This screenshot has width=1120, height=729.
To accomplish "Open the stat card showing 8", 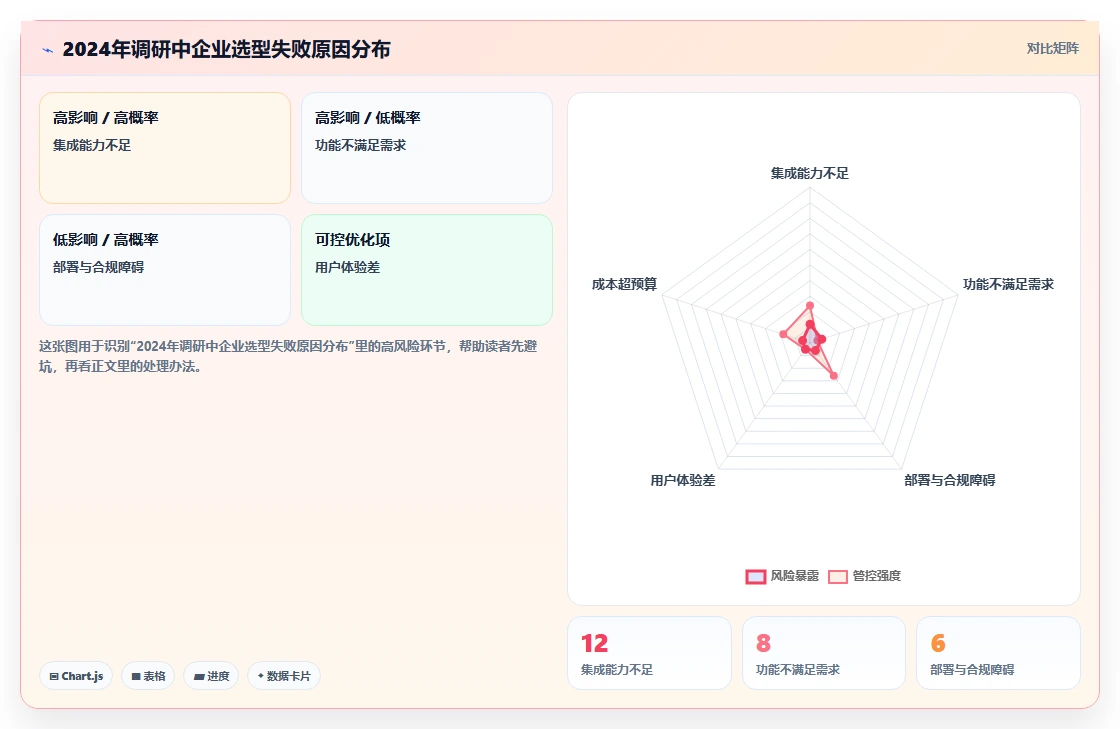I will 824,653.
